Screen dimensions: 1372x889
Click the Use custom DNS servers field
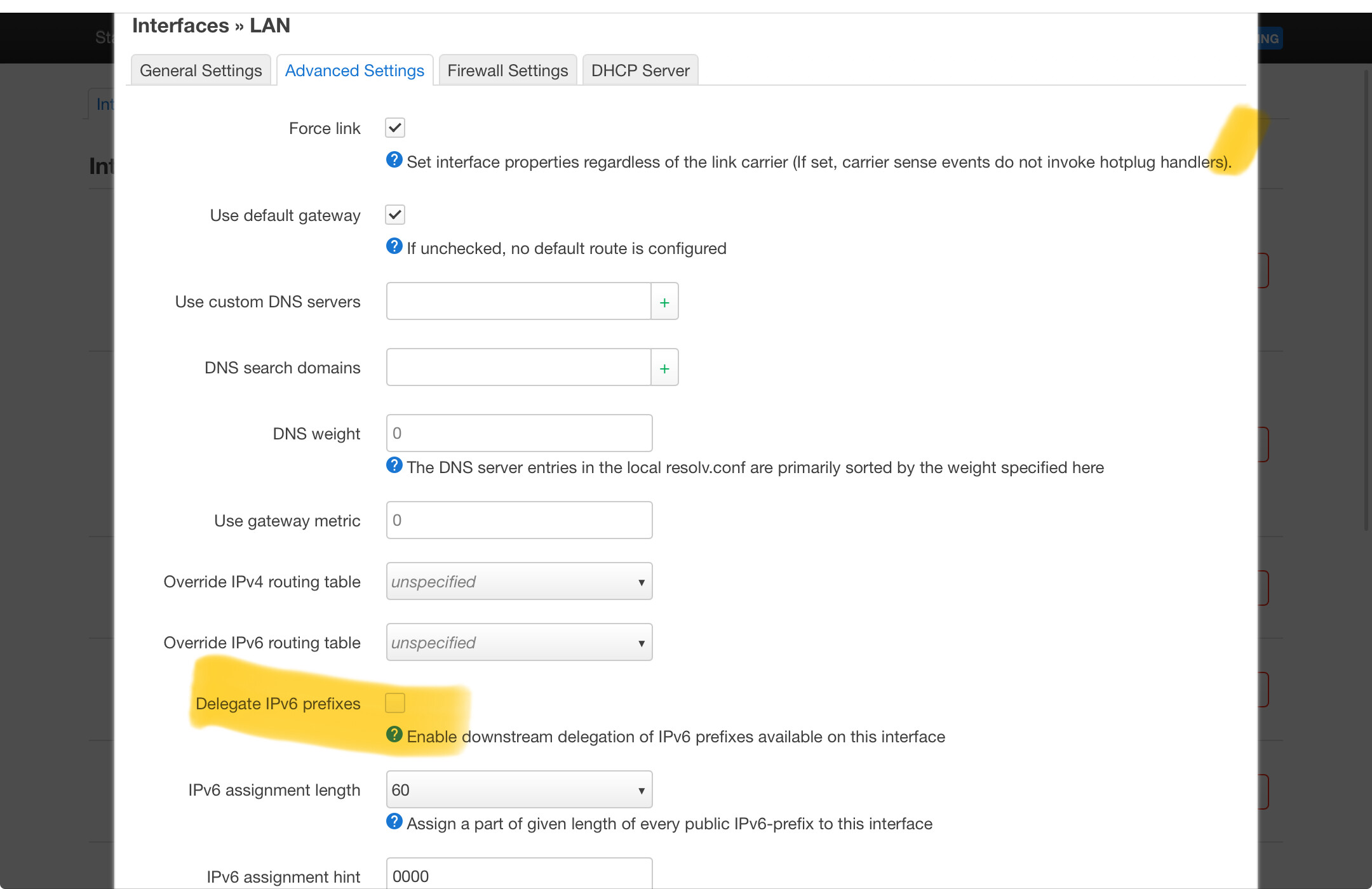(518, 302)
